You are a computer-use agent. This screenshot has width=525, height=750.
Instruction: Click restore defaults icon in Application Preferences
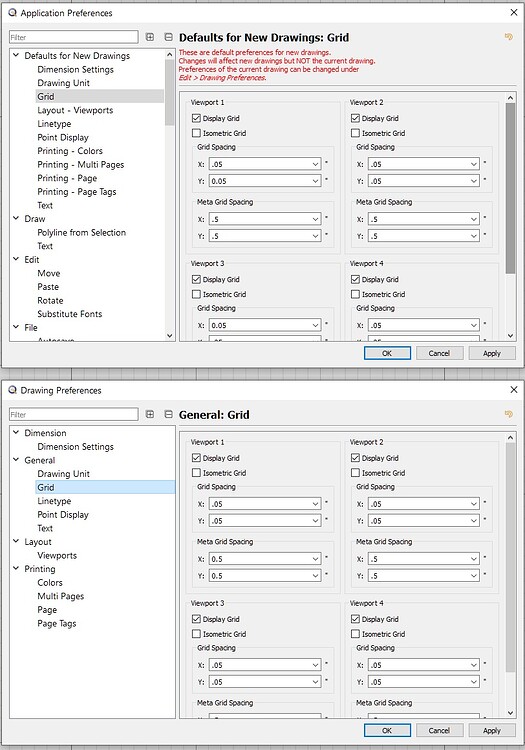509,36
